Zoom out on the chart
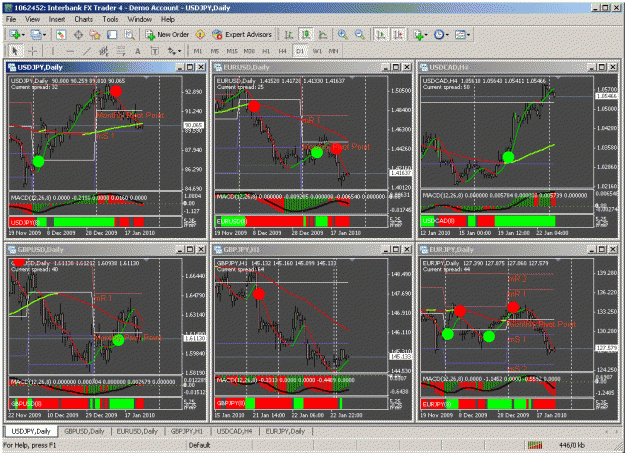Viewport: 625px width, 453px height. click(x=360, y=35)
